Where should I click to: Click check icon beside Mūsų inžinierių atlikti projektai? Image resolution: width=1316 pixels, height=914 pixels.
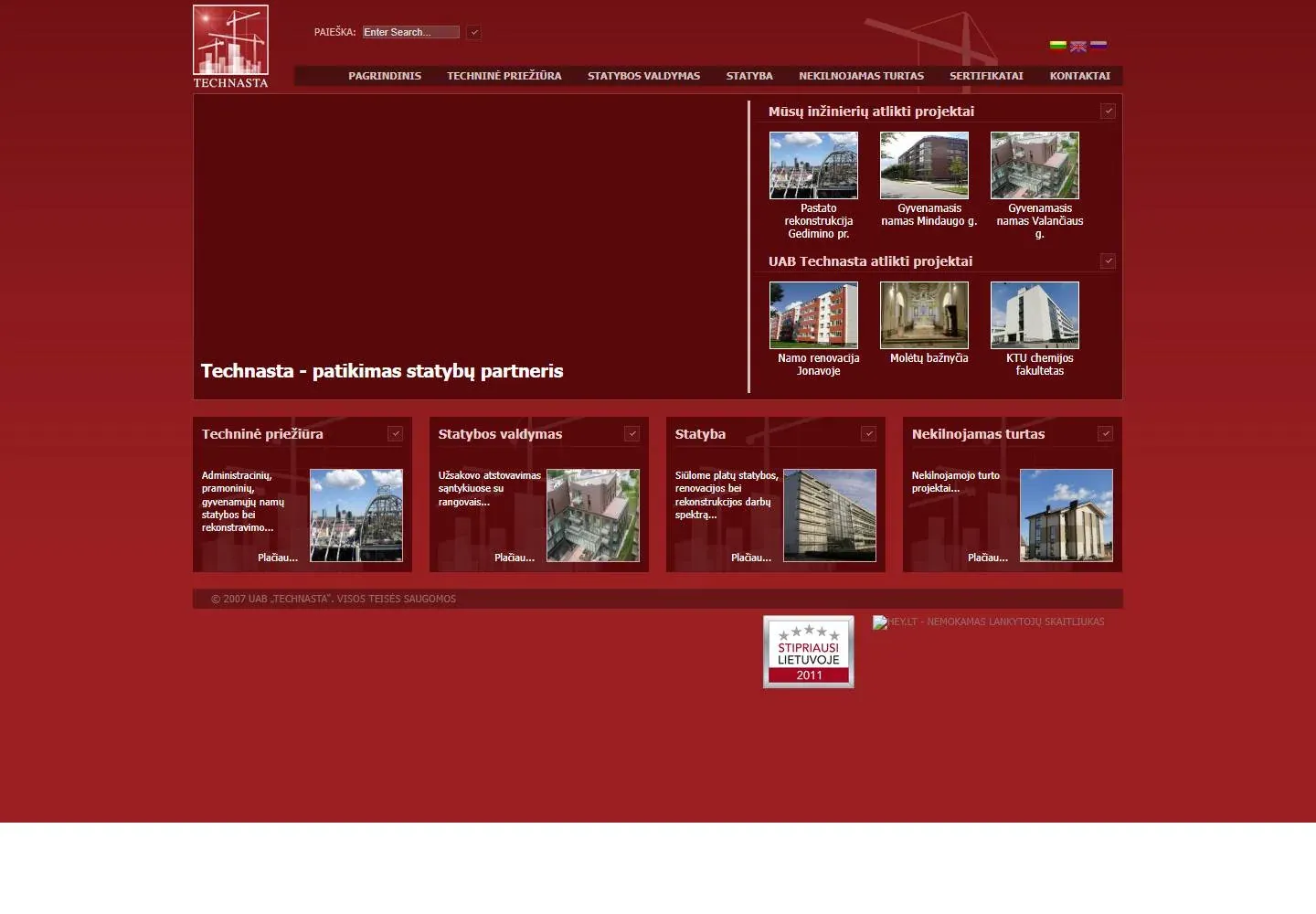pyautogui.click(x=1108, y=111)
